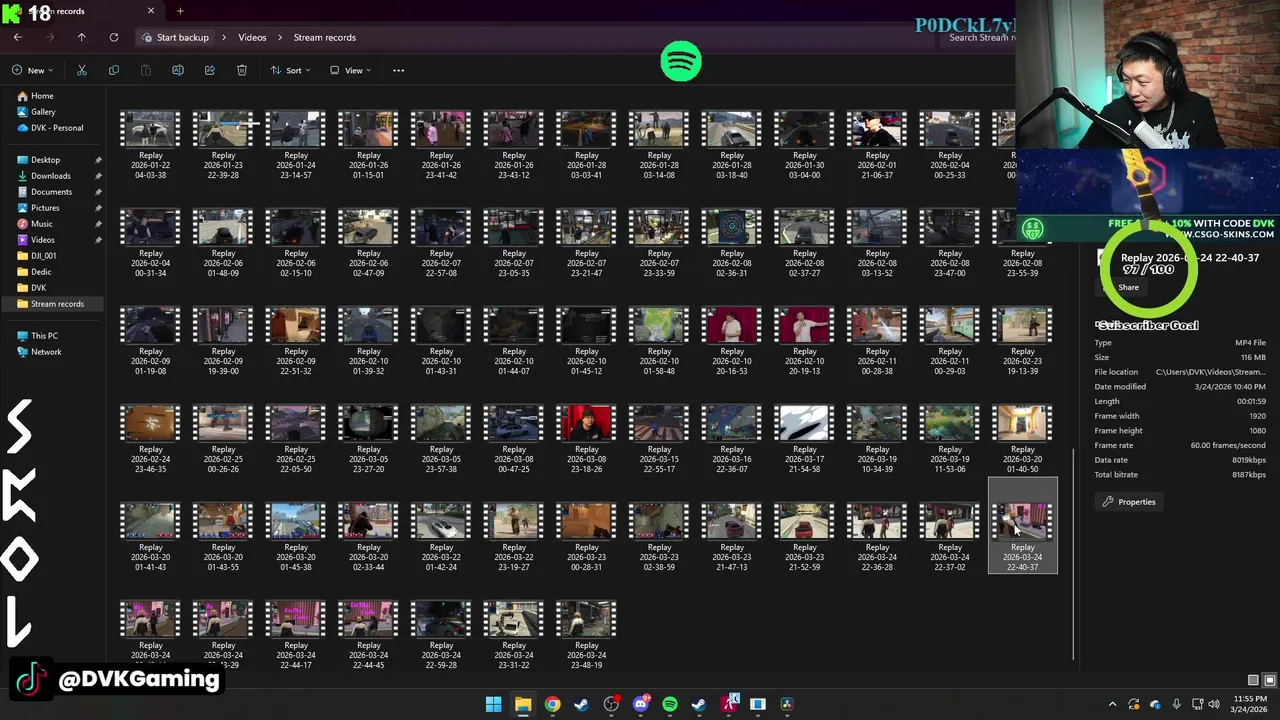
Task: Select Replay 2026-02-04 00-31-34 video
Action: 150,243
